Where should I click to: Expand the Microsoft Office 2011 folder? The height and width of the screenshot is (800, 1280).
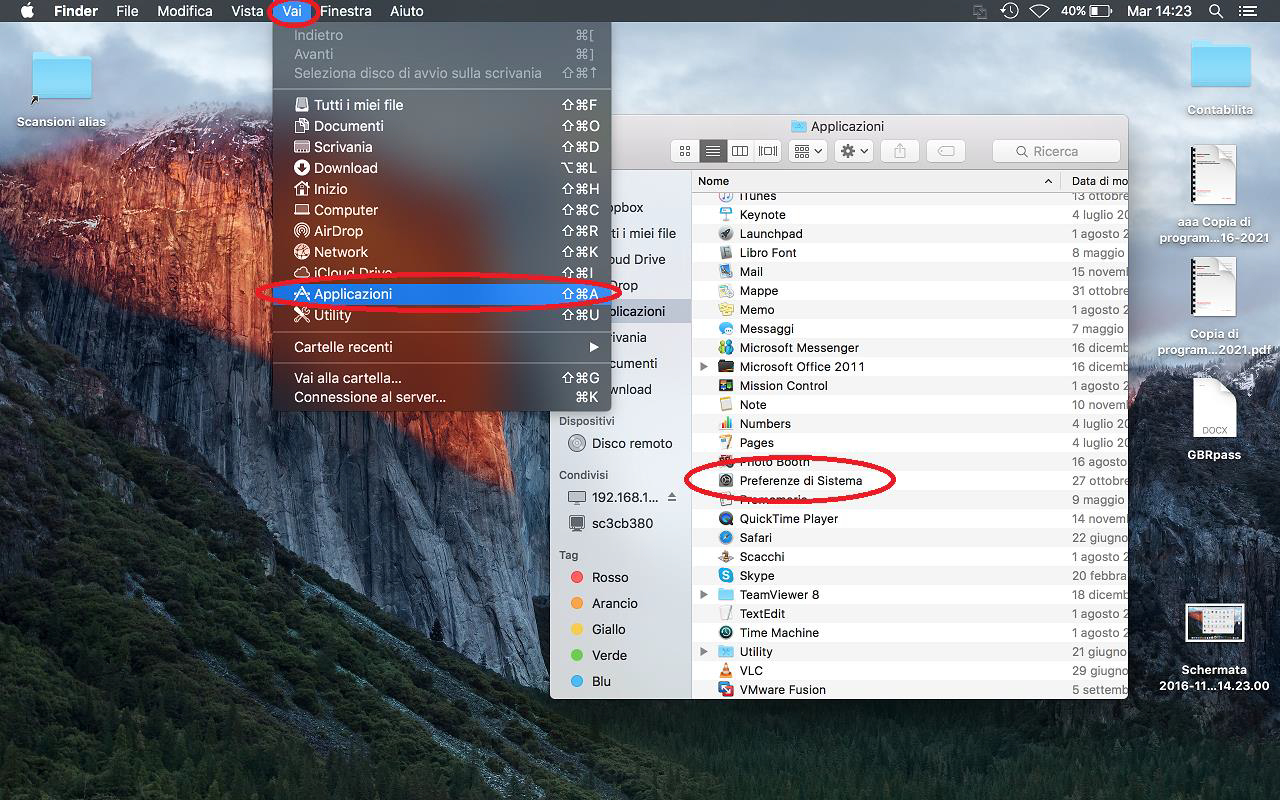pos(704,367)
